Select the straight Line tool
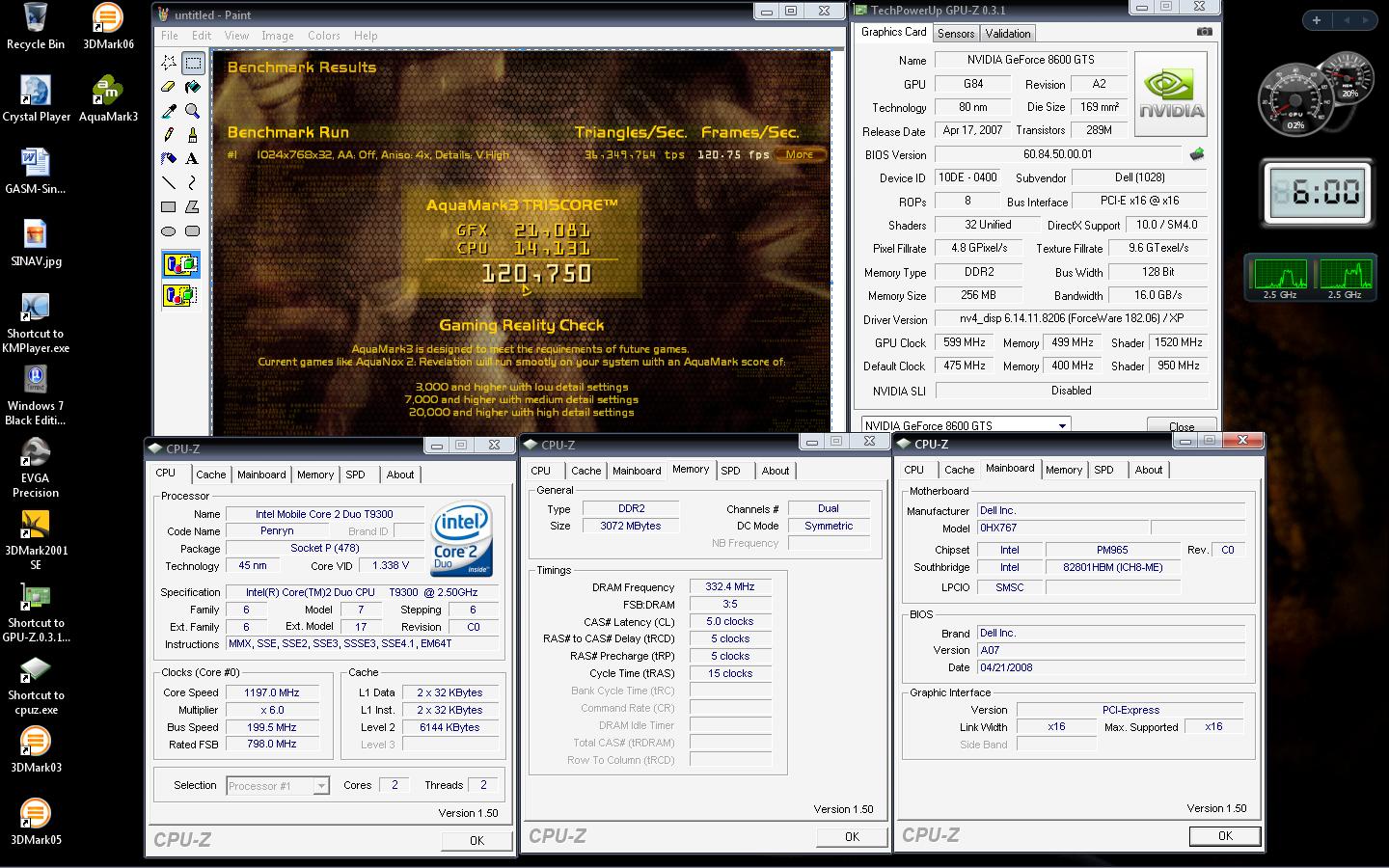 [x=169, y=183]
